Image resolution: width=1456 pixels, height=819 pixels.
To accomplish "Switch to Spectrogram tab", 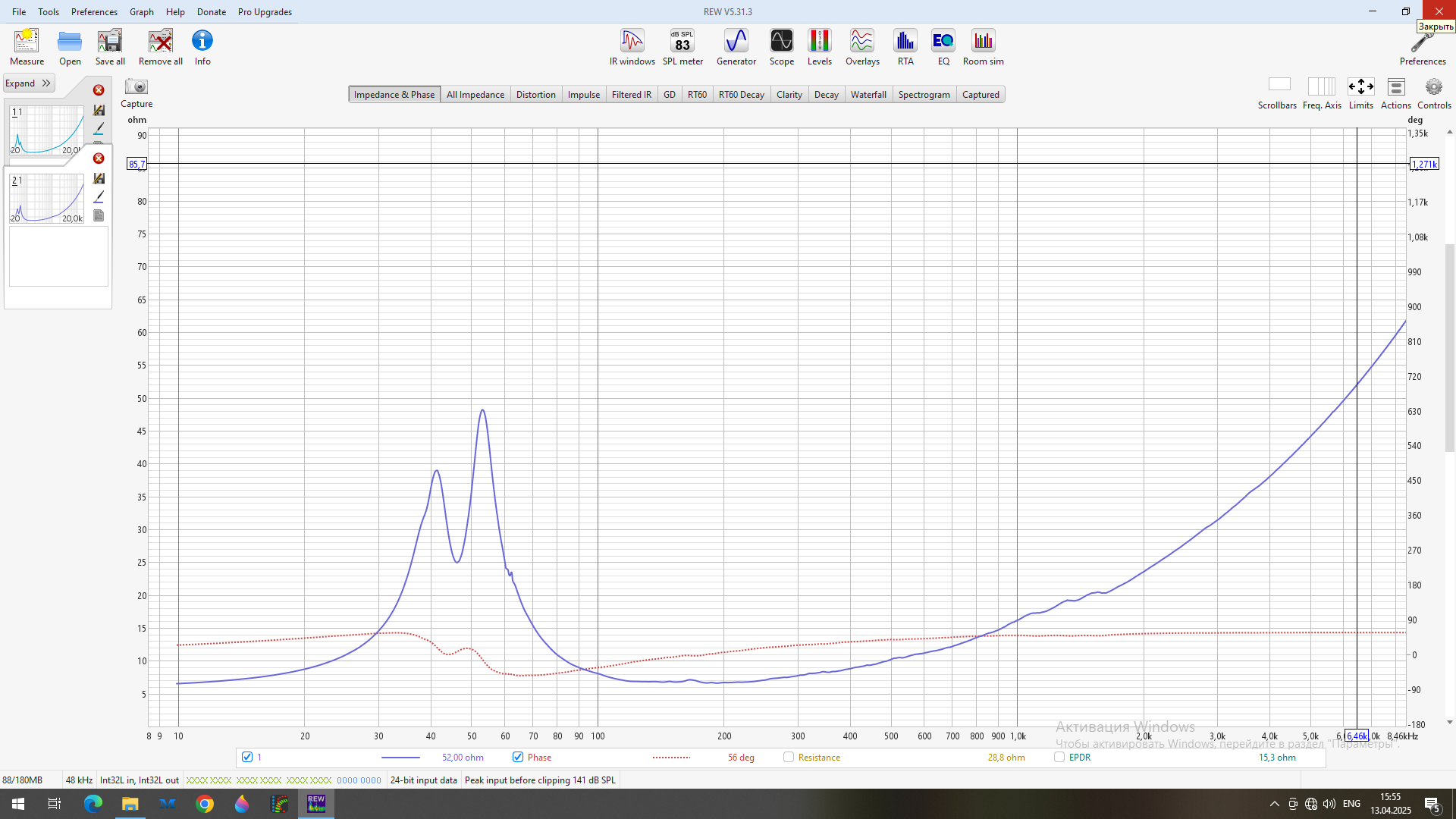I will pos(924,95).
